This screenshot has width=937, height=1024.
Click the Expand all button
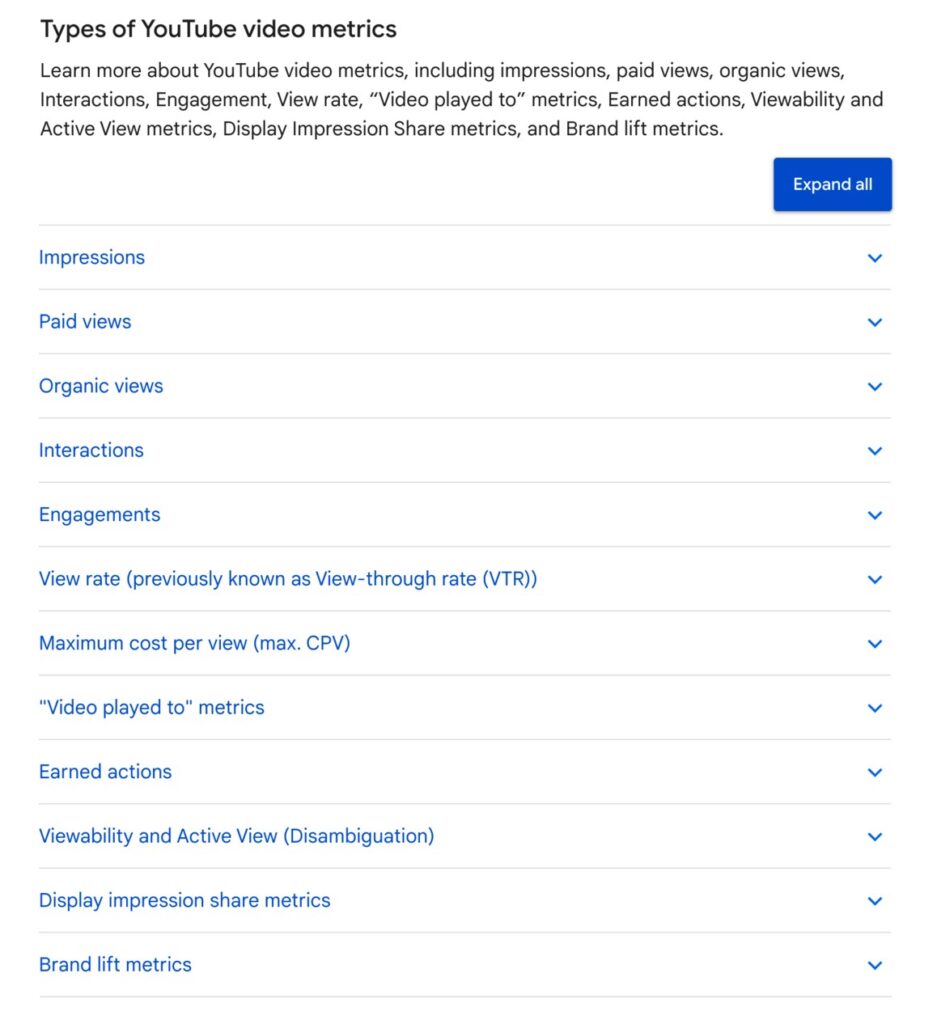coord(832,185)
